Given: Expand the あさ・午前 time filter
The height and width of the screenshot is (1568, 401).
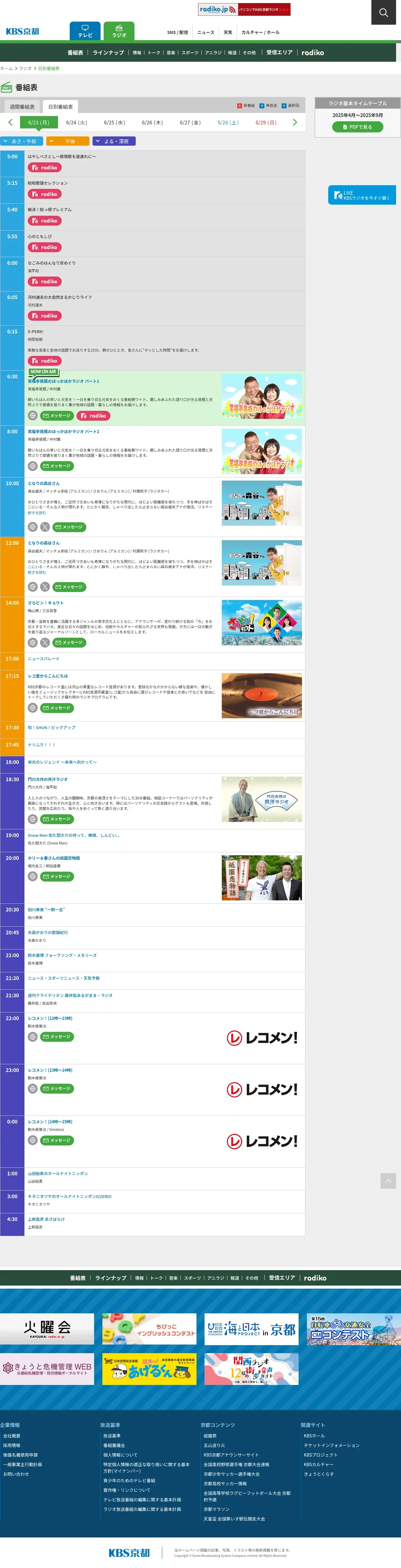Looking at the screenshot, I should [21, 141].
